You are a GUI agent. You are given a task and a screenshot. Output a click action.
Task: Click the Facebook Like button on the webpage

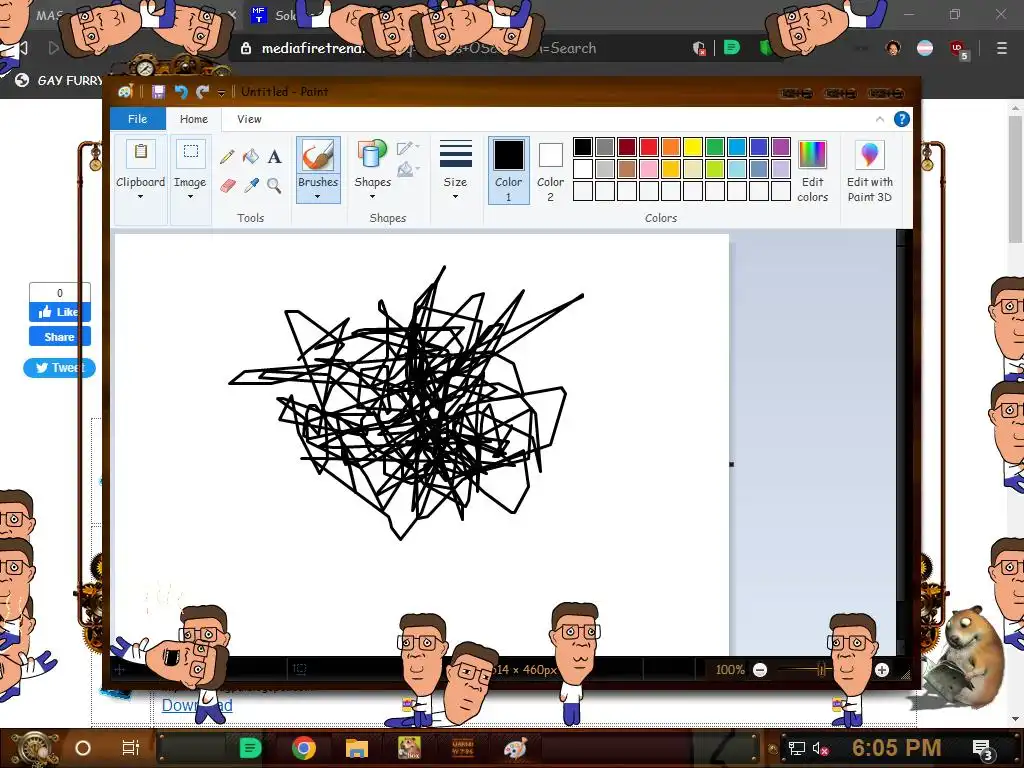(59, 312)
